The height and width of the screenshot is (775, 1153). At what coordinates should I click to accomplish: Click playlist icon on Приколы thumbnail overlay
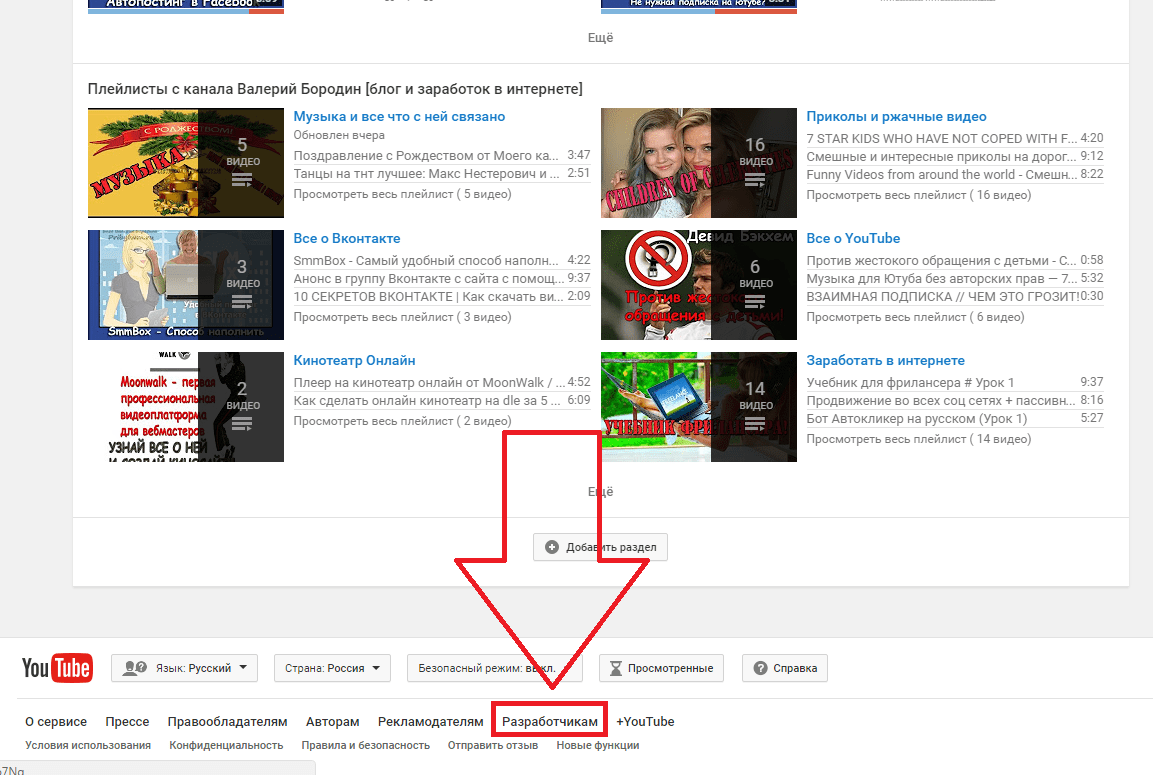[755, 180]
